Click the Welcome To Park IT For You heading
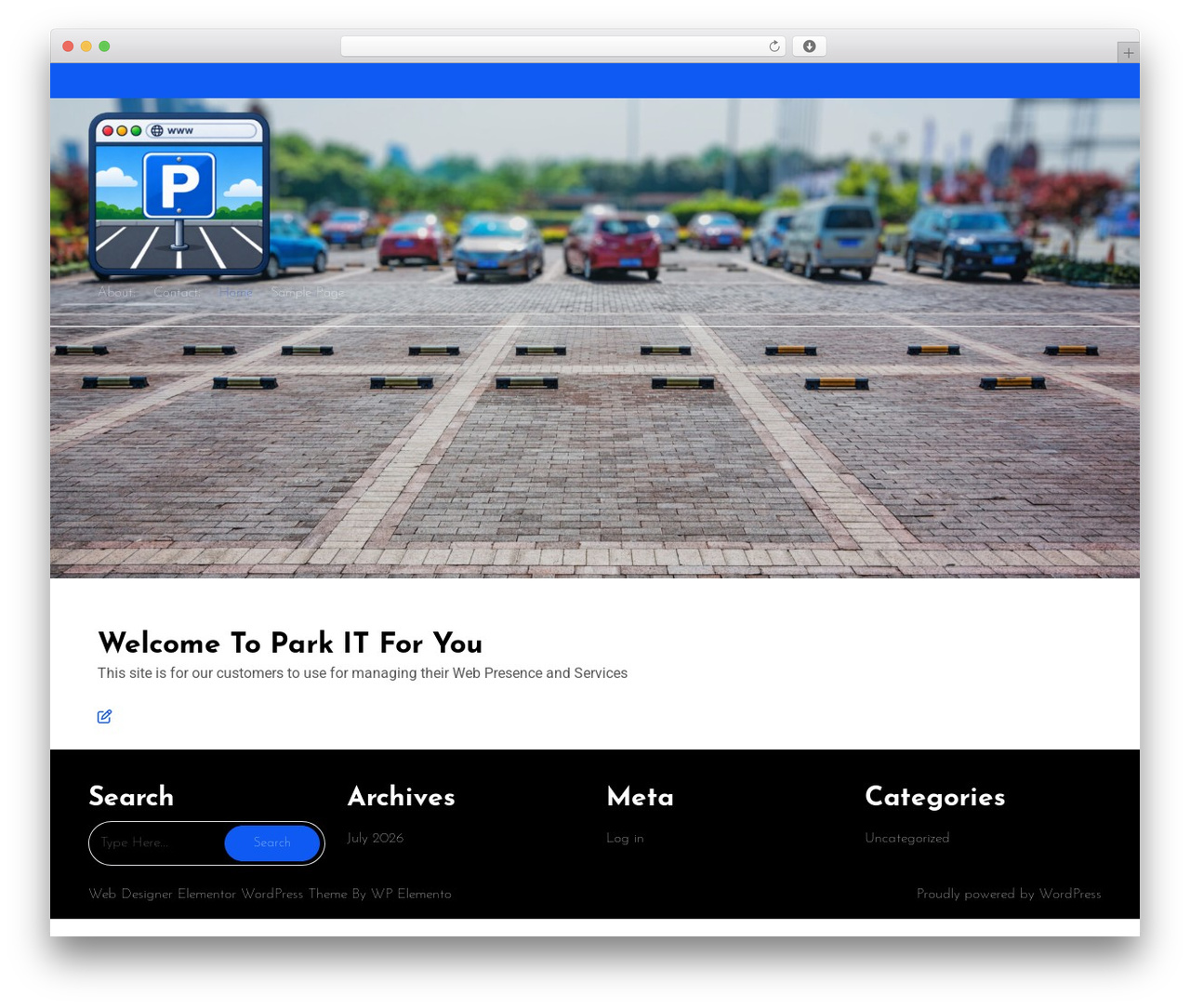Screen dimensions: 1190x1008 pyautogui.click(x=290, y=643)
